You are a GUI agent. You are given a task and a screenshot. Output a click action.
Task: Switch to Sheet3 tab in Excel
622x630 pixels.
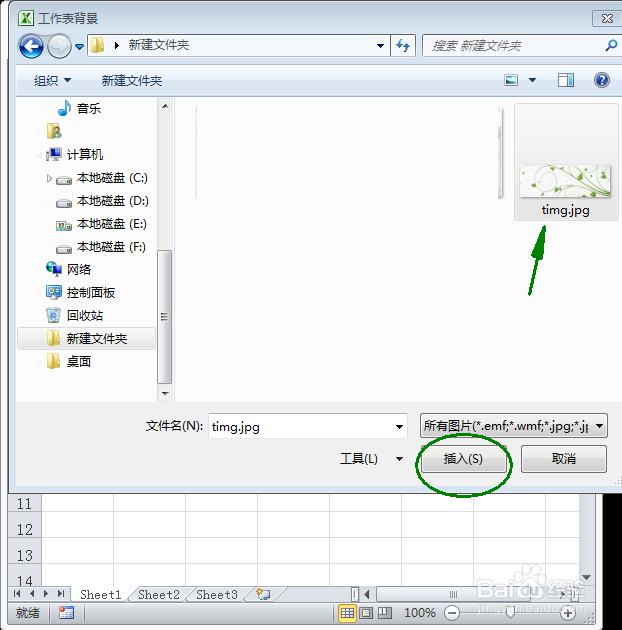click(x=217, y=594)
